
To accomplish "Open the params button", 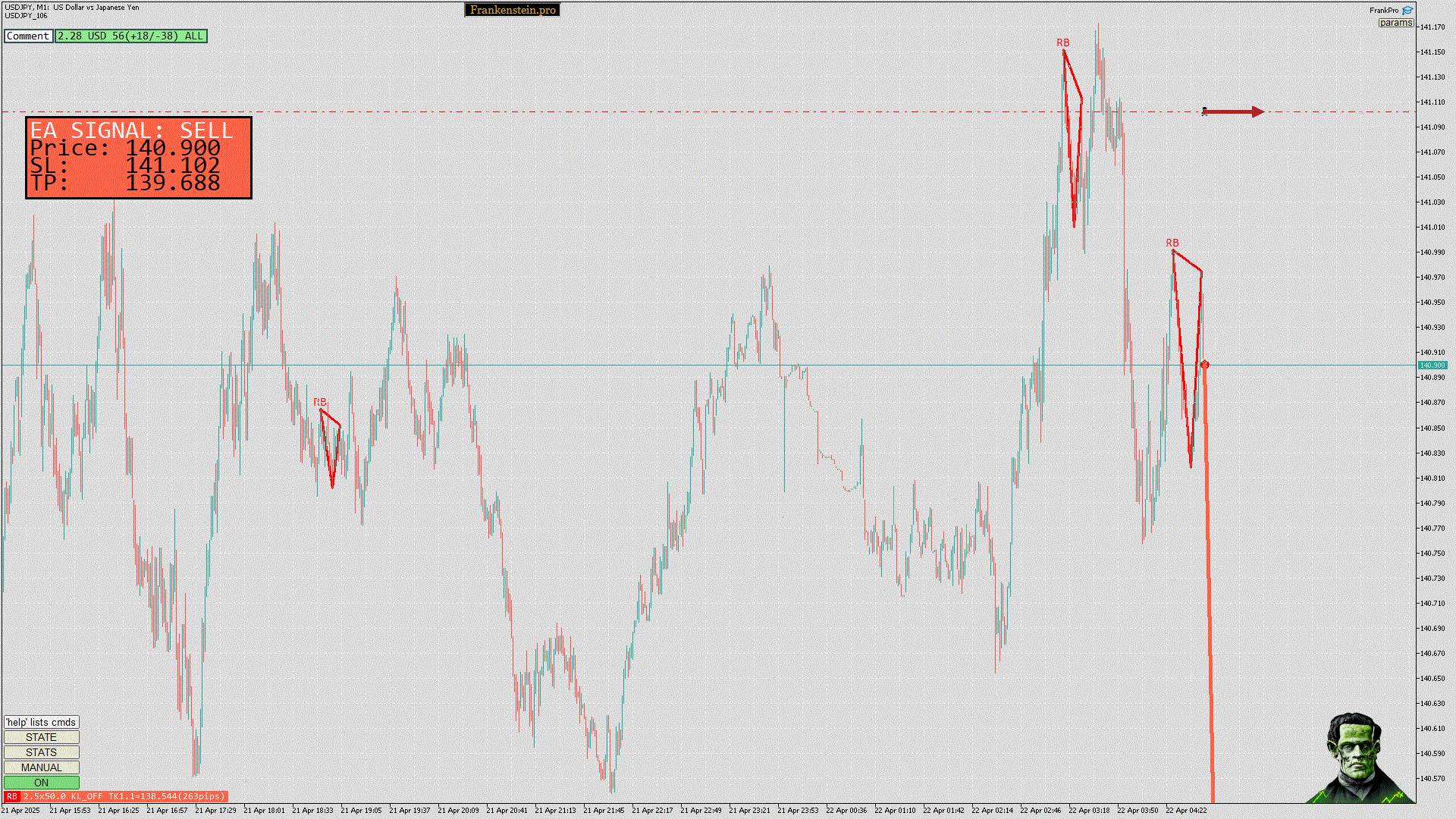I will 1395,23.
